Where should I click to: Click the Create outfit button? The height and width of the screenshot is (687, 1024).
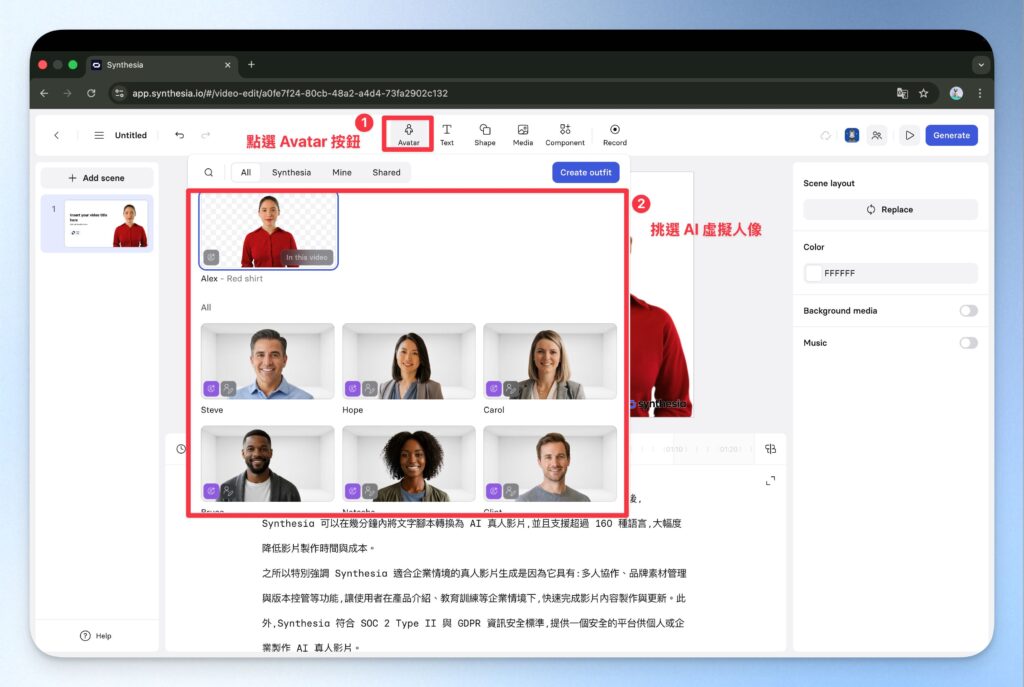[x=585, y=172]
